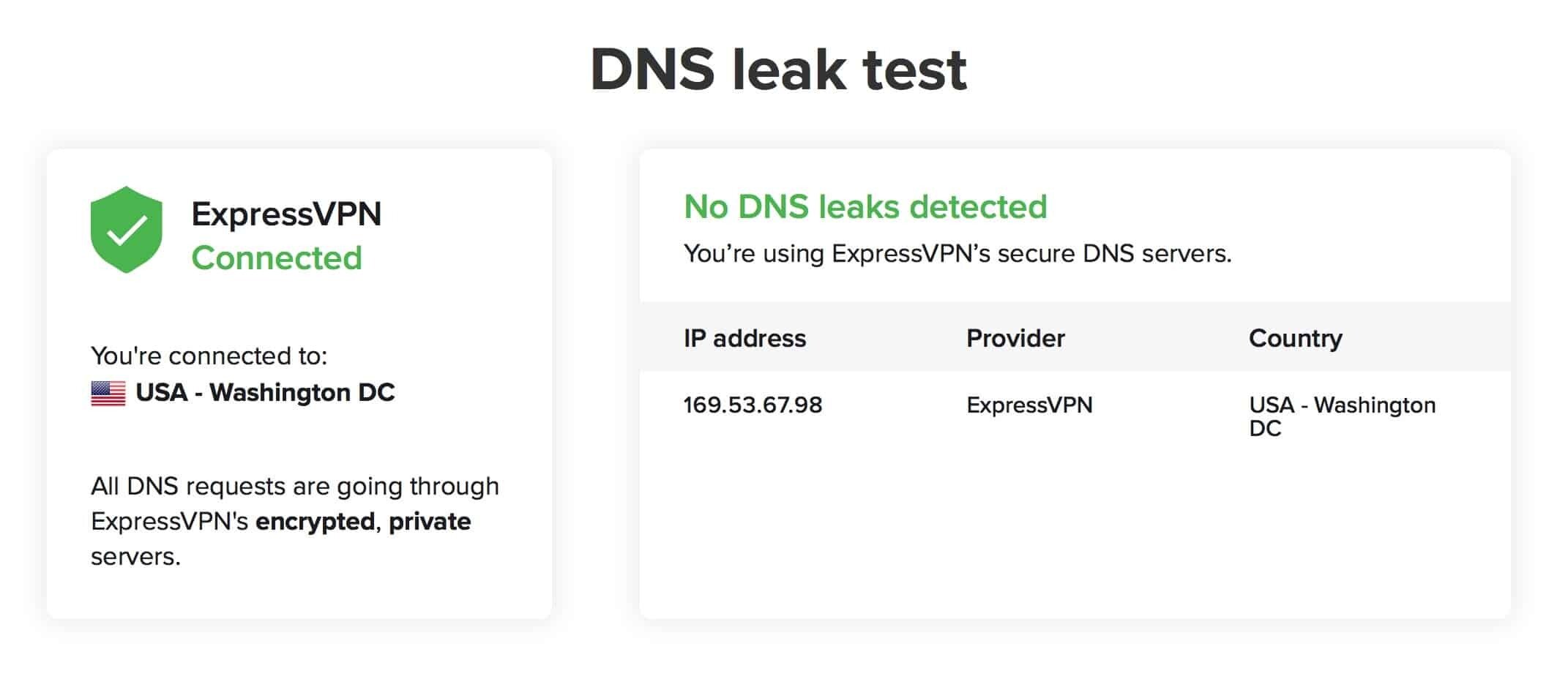Click the DNS leak test heading
The width and height of the screenshot is (1568, 679).
[778, 70]
